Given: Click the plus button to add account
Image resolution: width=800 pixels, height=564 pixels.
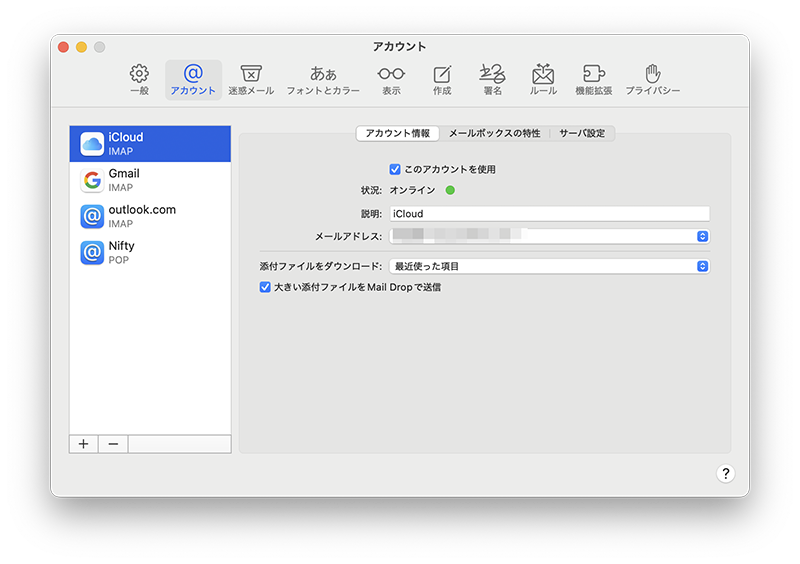Looking at the screenshot, I should click(83, 444).
